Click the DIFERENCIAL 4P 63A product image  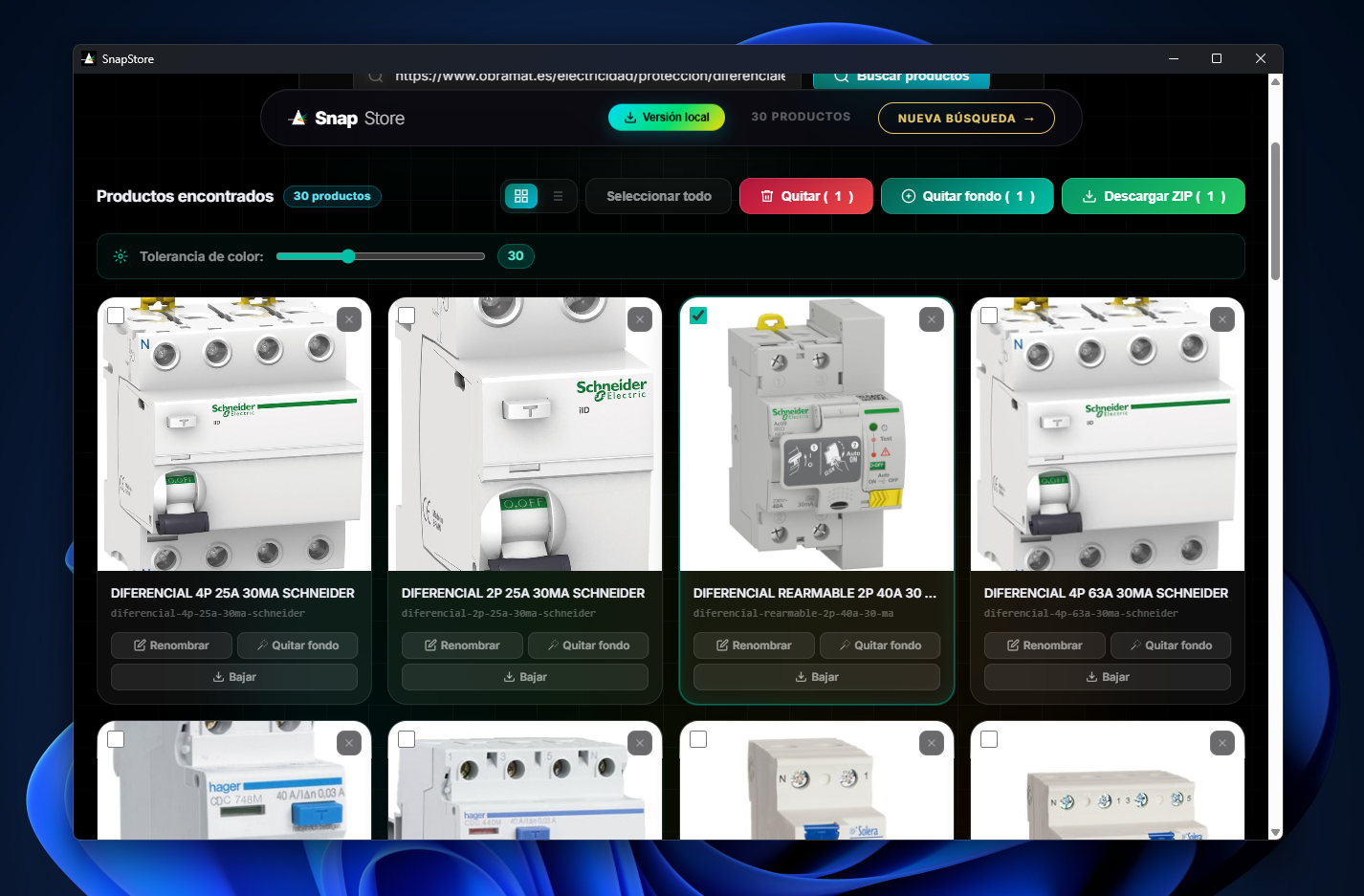click(1108, 434)
